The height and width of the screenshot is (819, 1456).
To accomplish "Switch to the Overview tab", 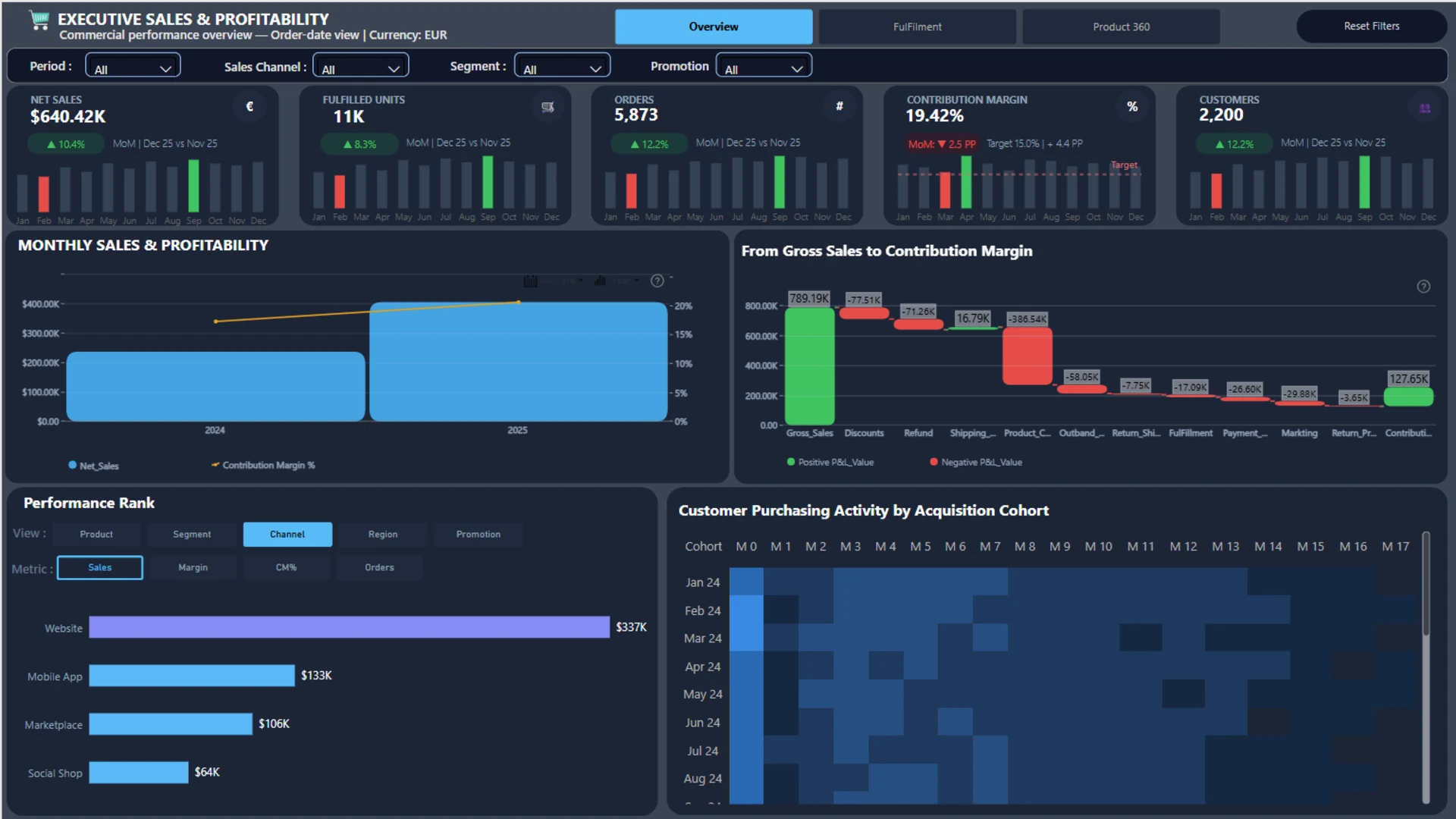I will coord(714,27).
